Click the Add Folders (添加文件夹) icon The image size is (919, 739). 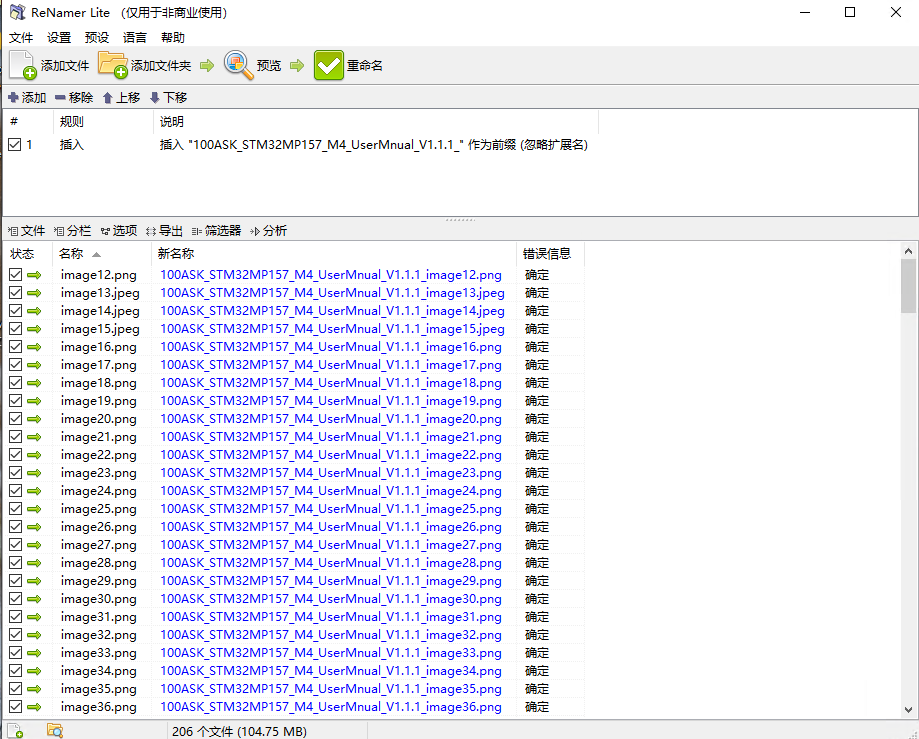(113, 65)
